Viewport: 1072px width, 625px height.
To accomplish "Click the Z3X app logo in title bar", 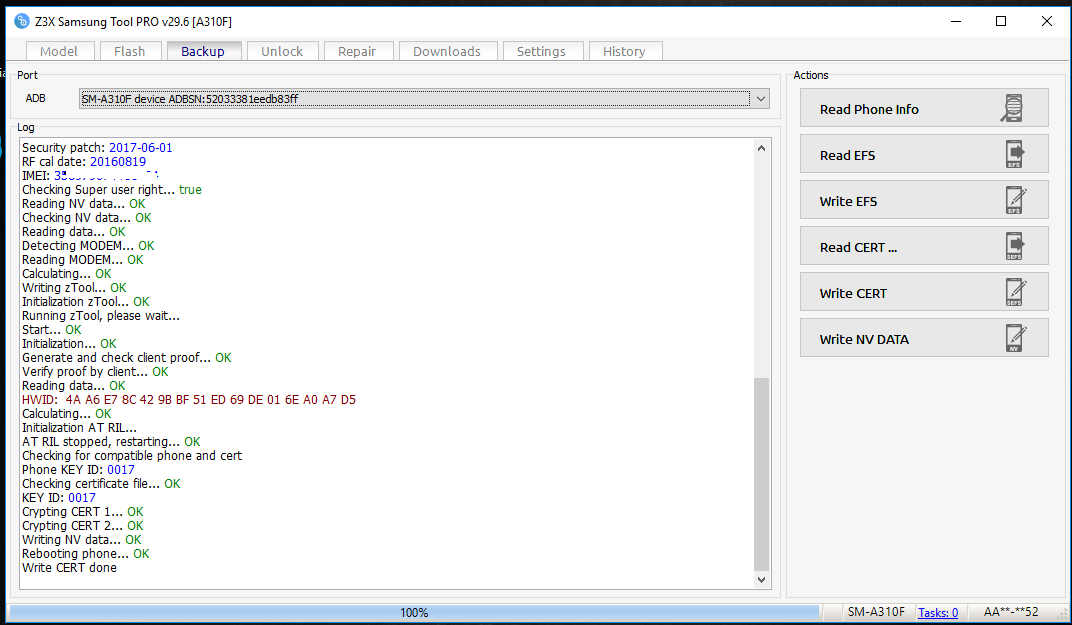I will click(x=22, y=21).
